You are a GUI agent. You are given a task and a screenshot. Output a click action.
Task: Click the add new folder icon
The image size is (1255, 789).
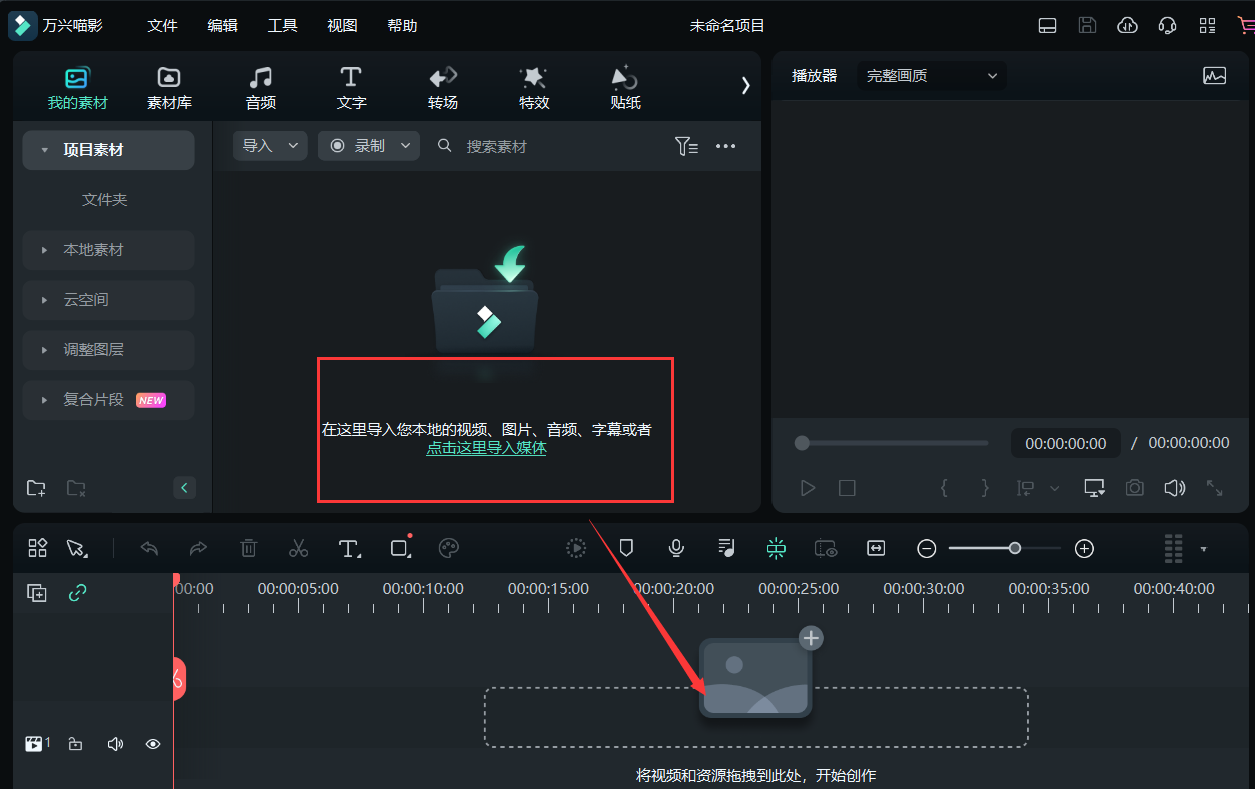(x=36, y=488)
